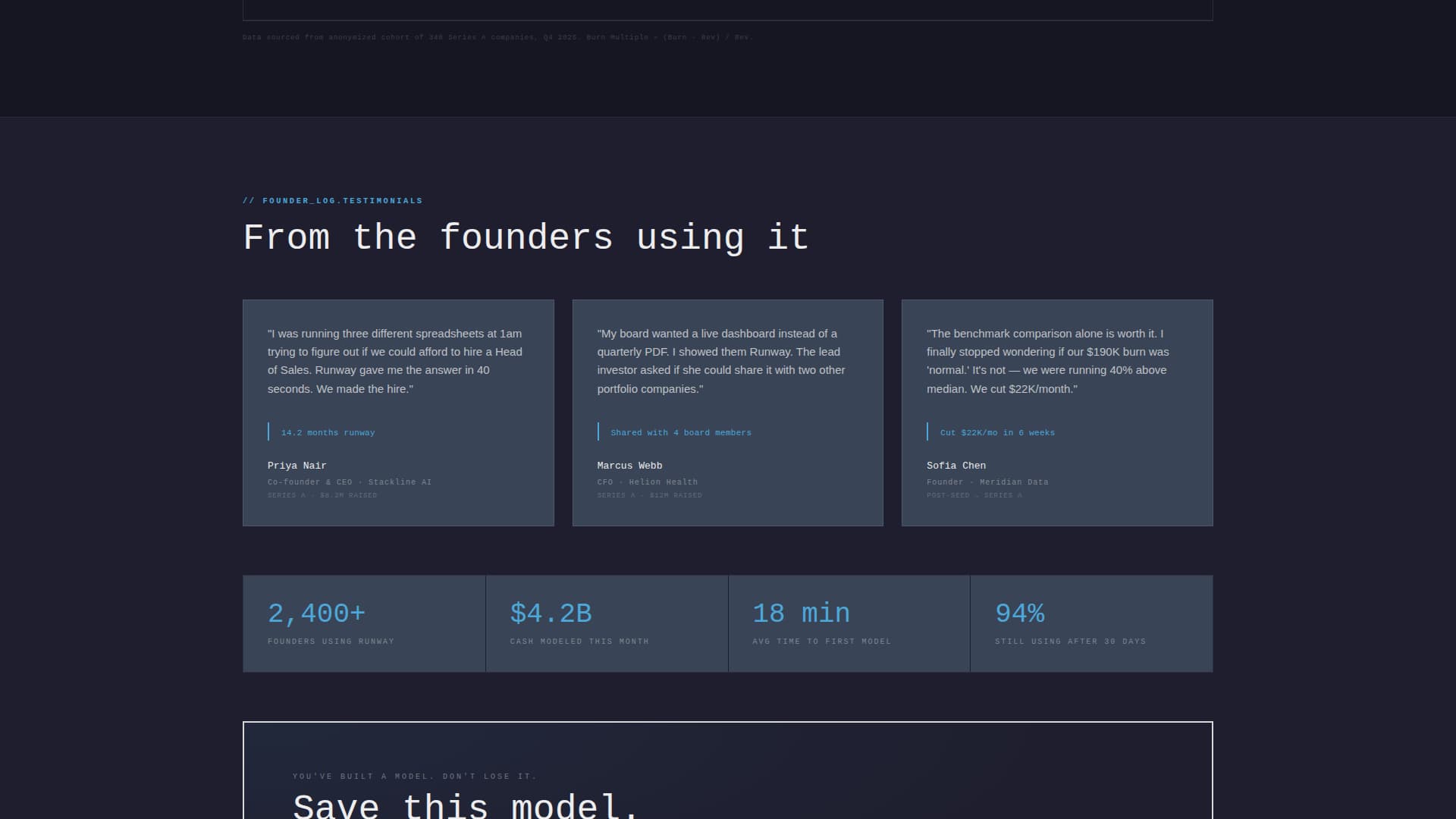The width and height of the screenshot is (1456, 819).
Task: Click 'POST-SEED → SERIES A' under Sofia Chen
Action: click(x=974, y=496)
